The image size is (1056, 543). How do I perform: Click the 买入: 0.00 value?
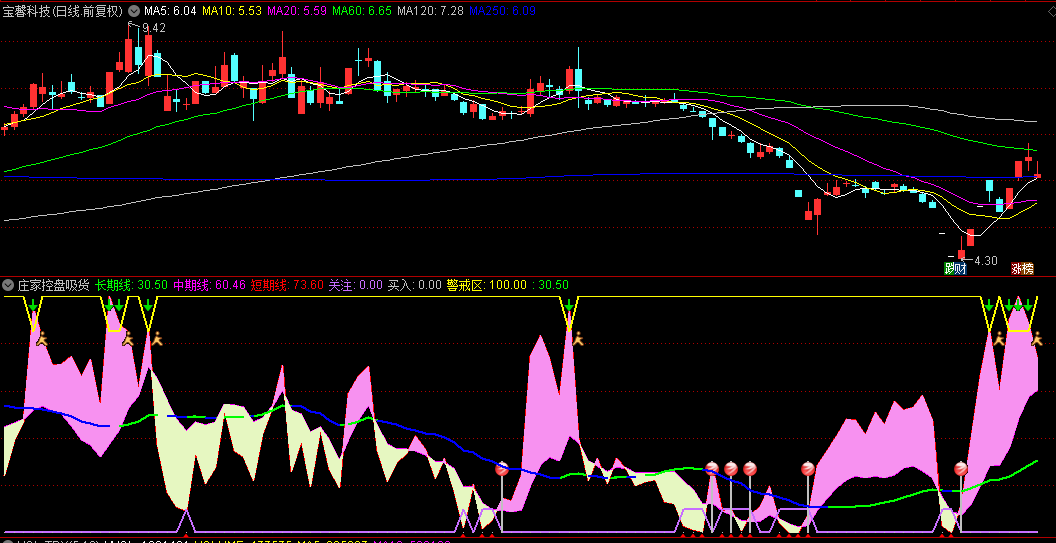[415, 285]
